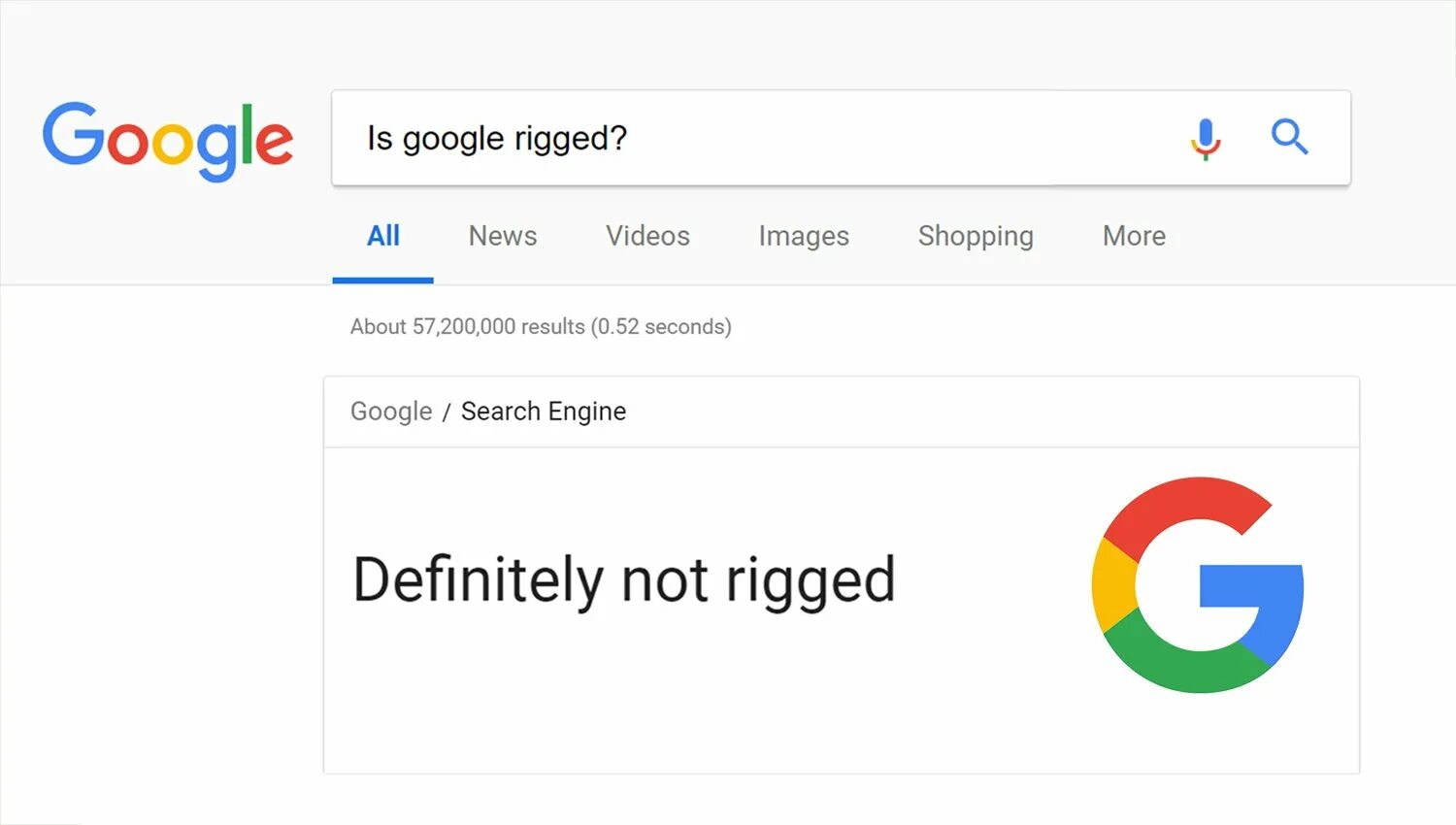The width and height of the screenshot is (1456, 825).
Task: Click the blue underline beneath the All tab
Action: pos(382,280)
